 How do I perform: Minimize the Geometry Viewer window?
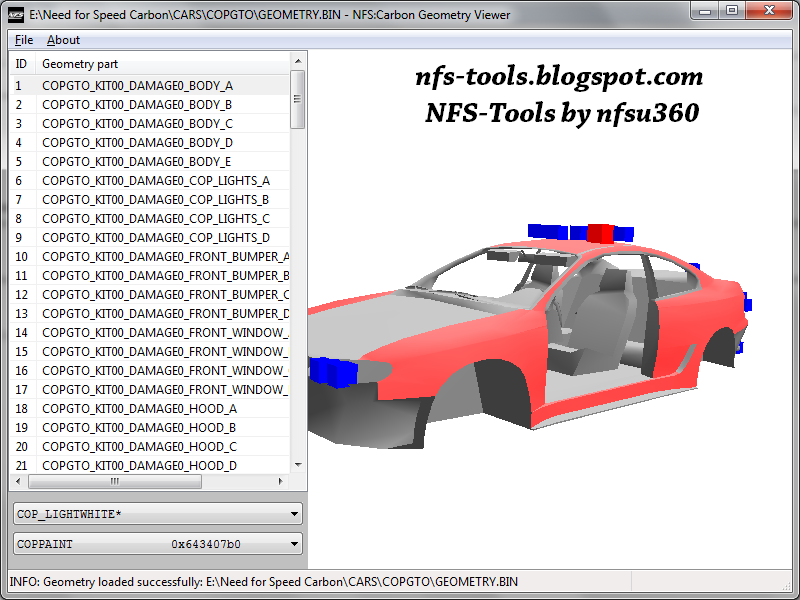pyautogui.click(x=705, y=10)
